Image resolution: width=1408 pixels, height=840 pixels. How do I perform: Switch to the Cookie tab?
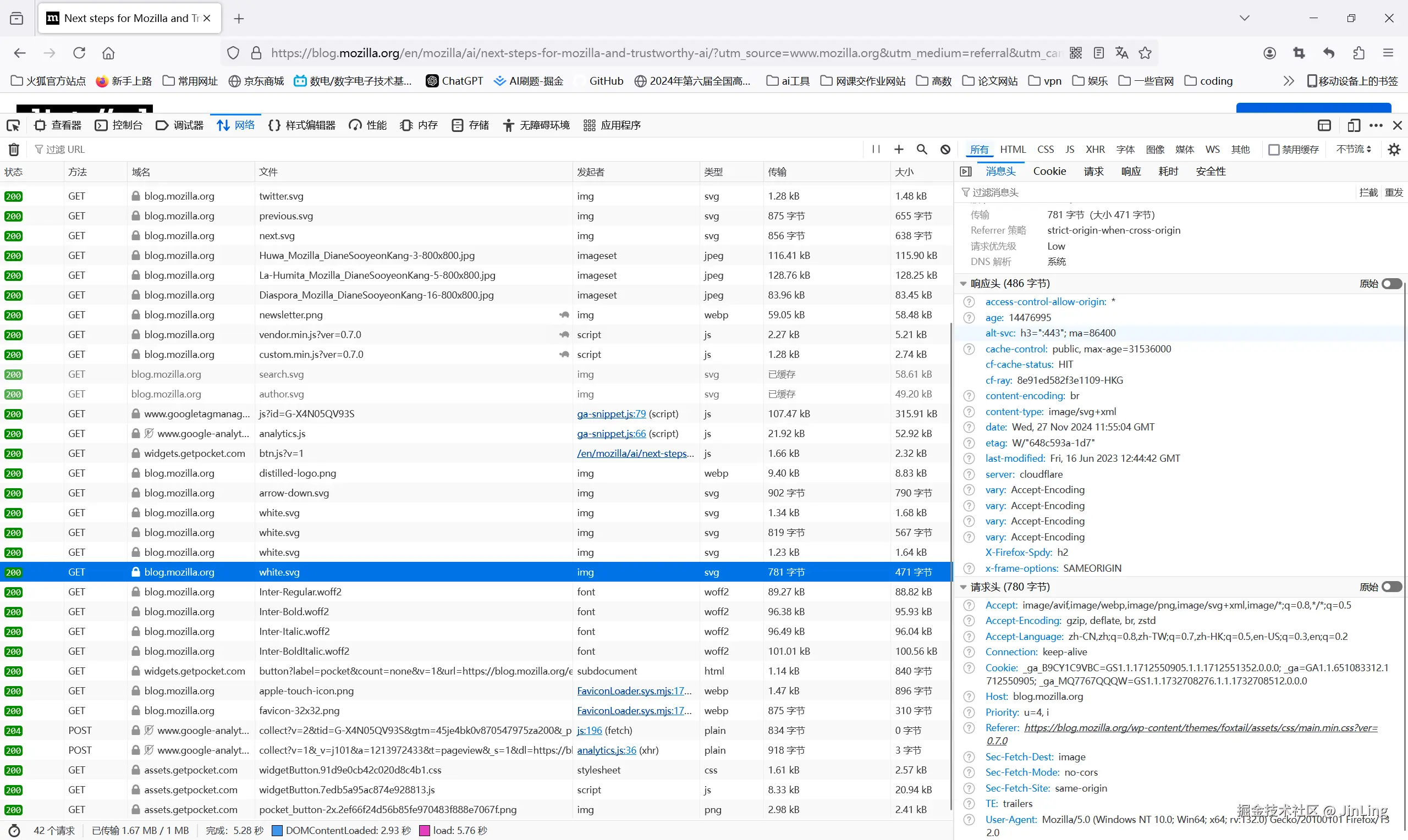pyautogui.click(x=1049, y=172)
